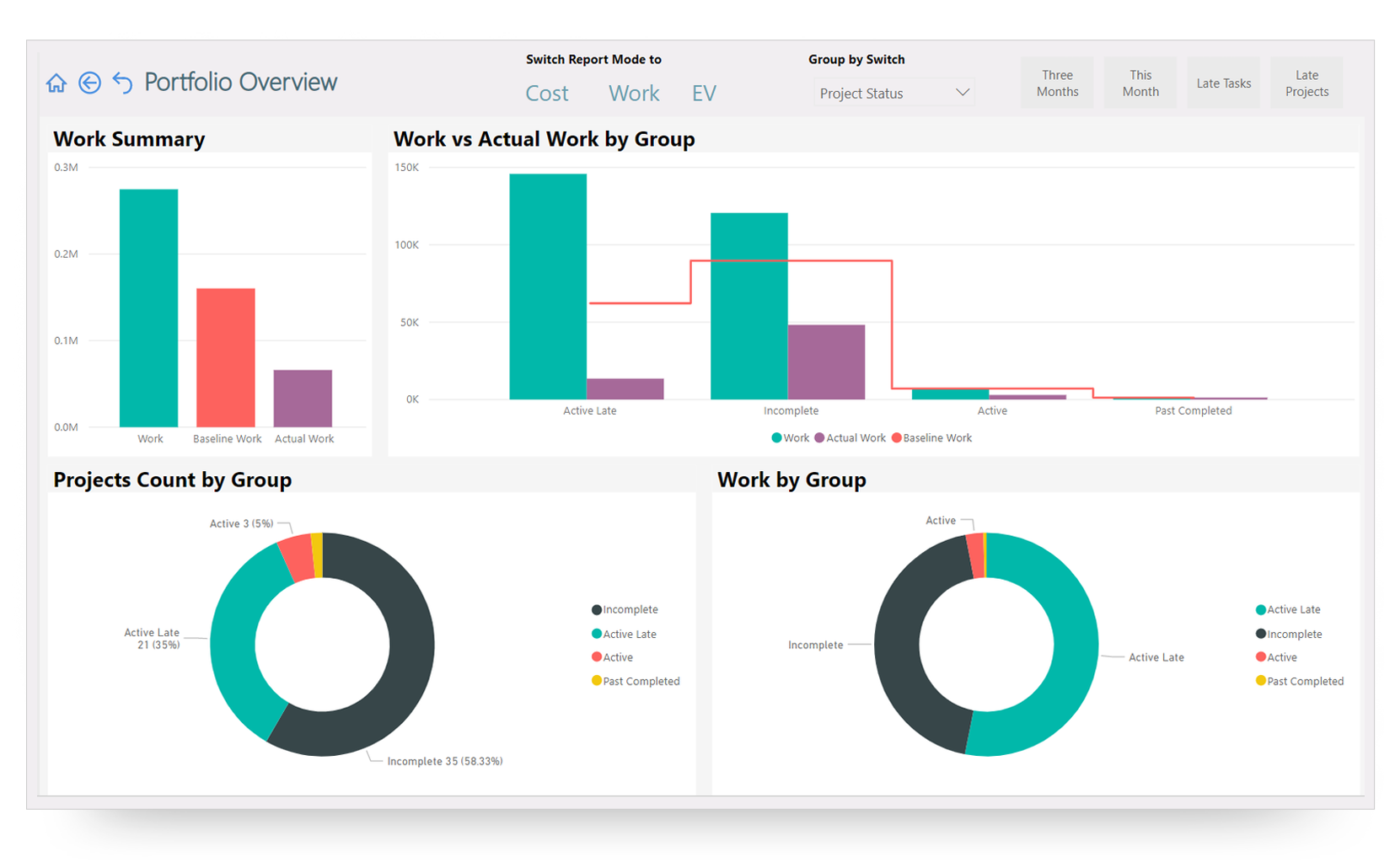The height and width of the screenshot is (868, 1395).
Task: Click the 'Active 3 (5%)' data label
Action: point(241,524)
